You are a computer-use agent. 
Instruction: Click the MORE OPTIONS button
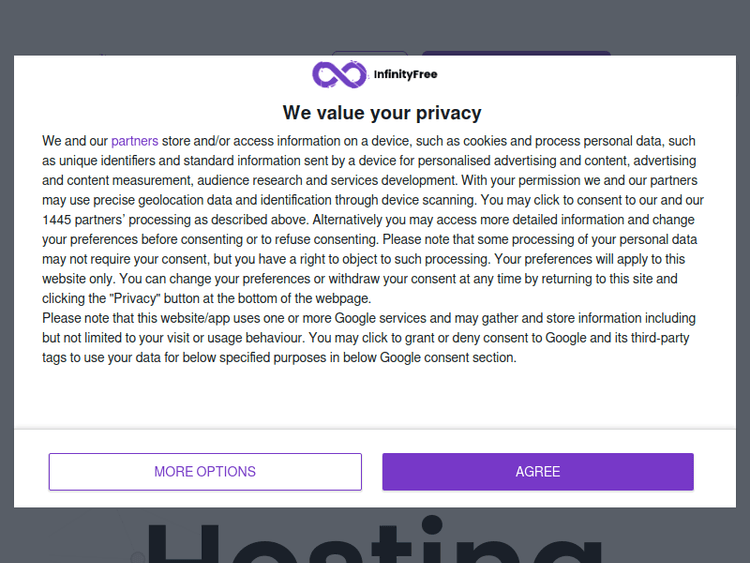[205, 472]
